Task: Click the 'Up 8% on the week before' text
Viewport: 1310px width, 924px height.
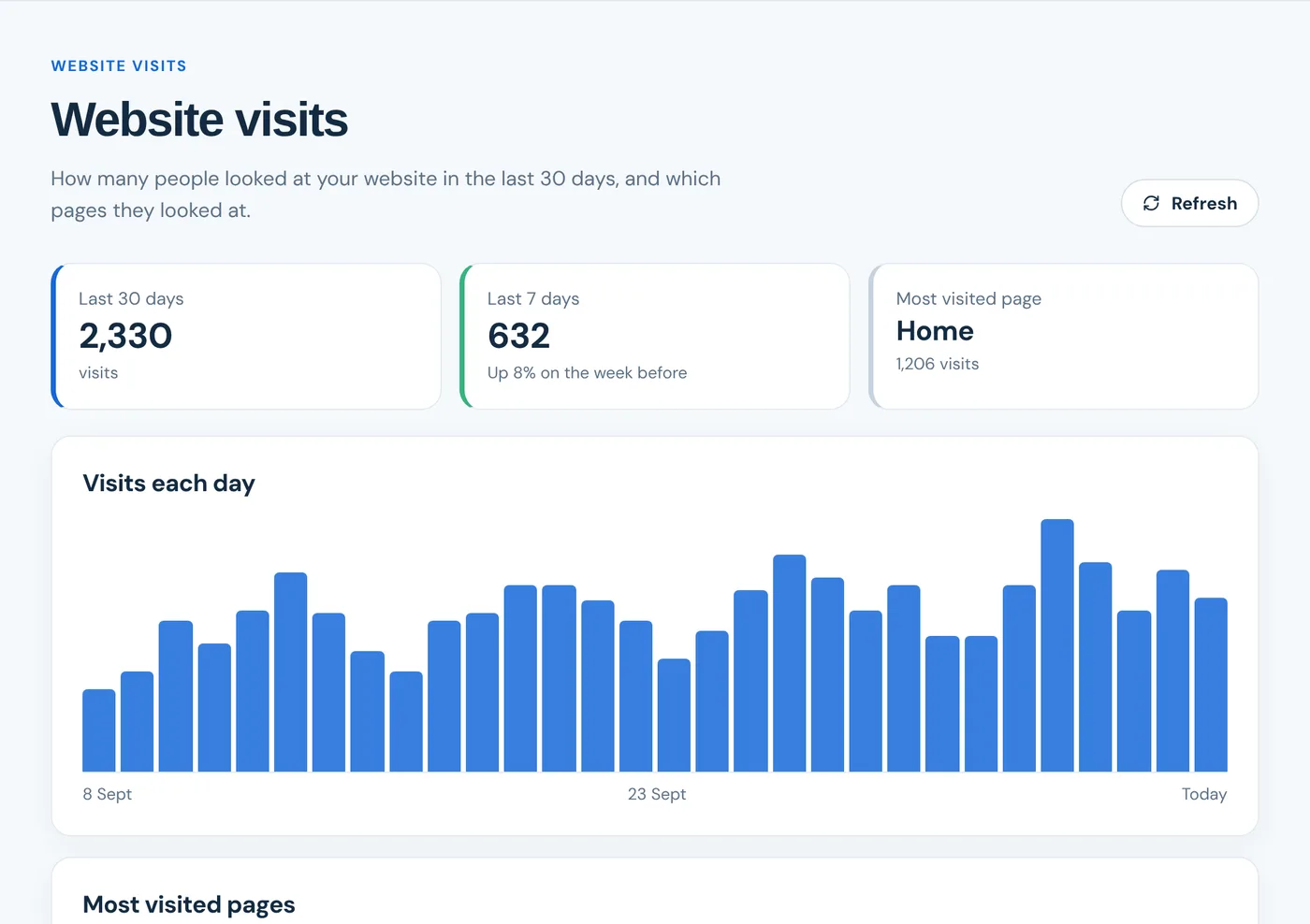Action: tap(587, 372)
